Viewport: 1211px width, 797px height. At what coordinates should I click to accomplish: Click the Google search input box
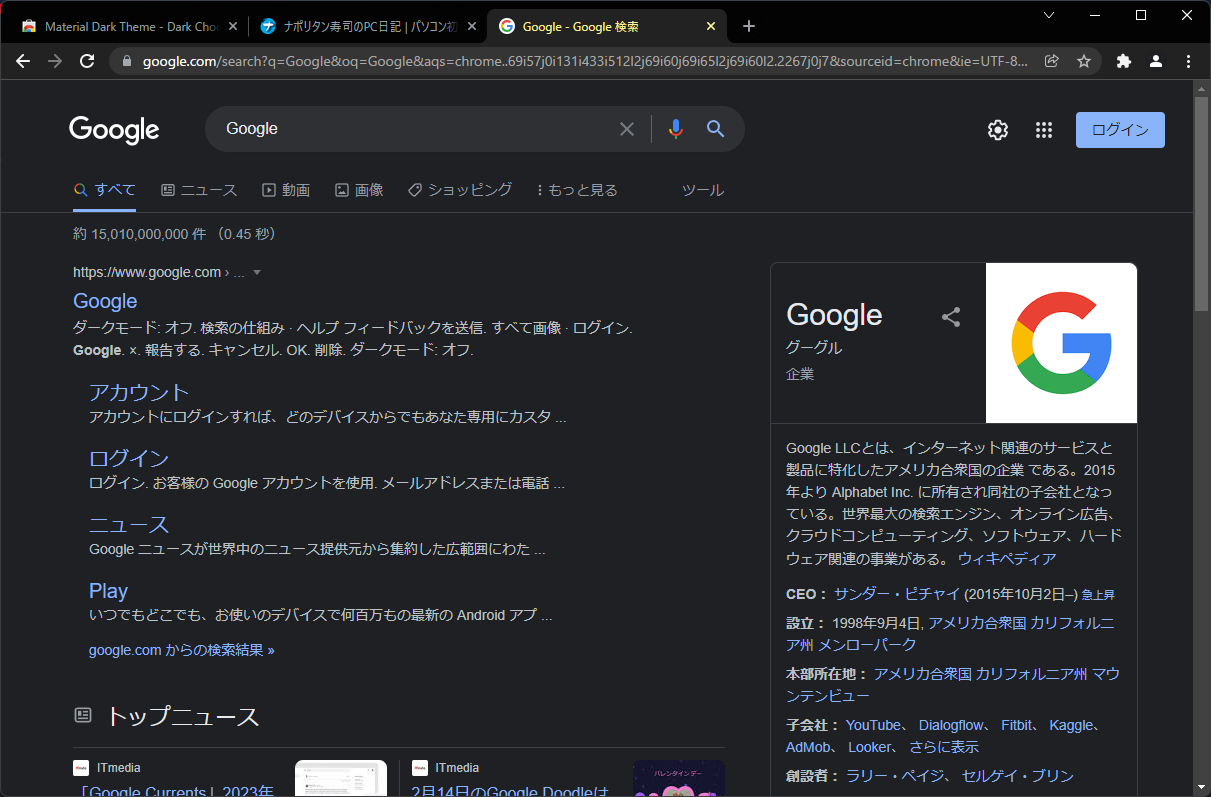coord(415,129)
